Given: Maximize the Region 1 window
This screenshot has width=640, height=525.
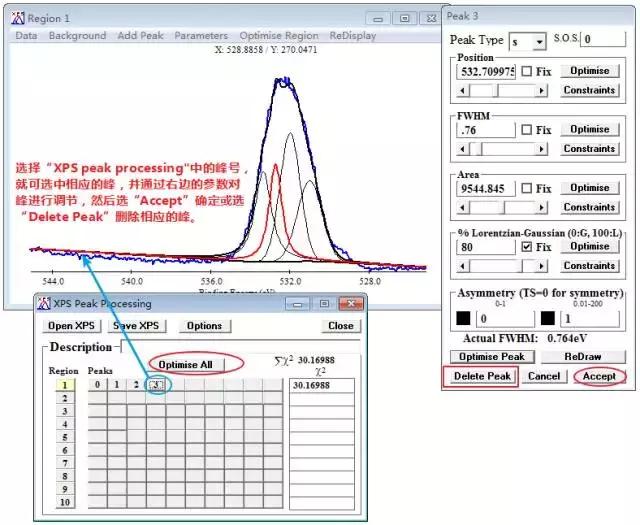Looking at the screenshot, I should (404, 18).
